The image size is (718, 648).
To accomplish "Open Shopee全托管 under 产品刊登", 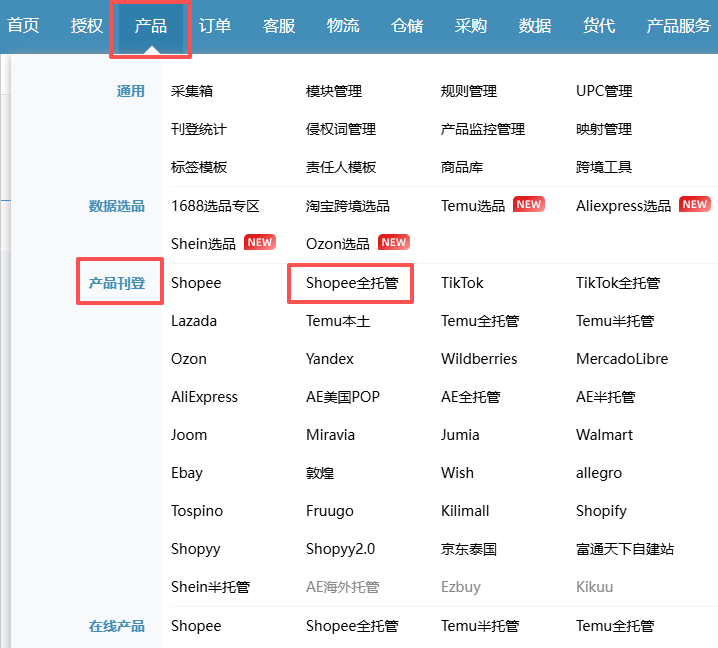I will coord(352,283).
